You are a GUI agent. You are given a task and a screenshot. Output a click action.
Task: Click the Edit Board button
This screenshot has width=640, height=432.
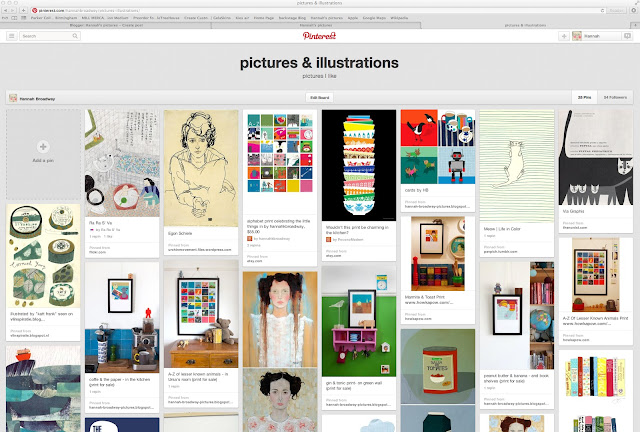[x=320, y=98]
